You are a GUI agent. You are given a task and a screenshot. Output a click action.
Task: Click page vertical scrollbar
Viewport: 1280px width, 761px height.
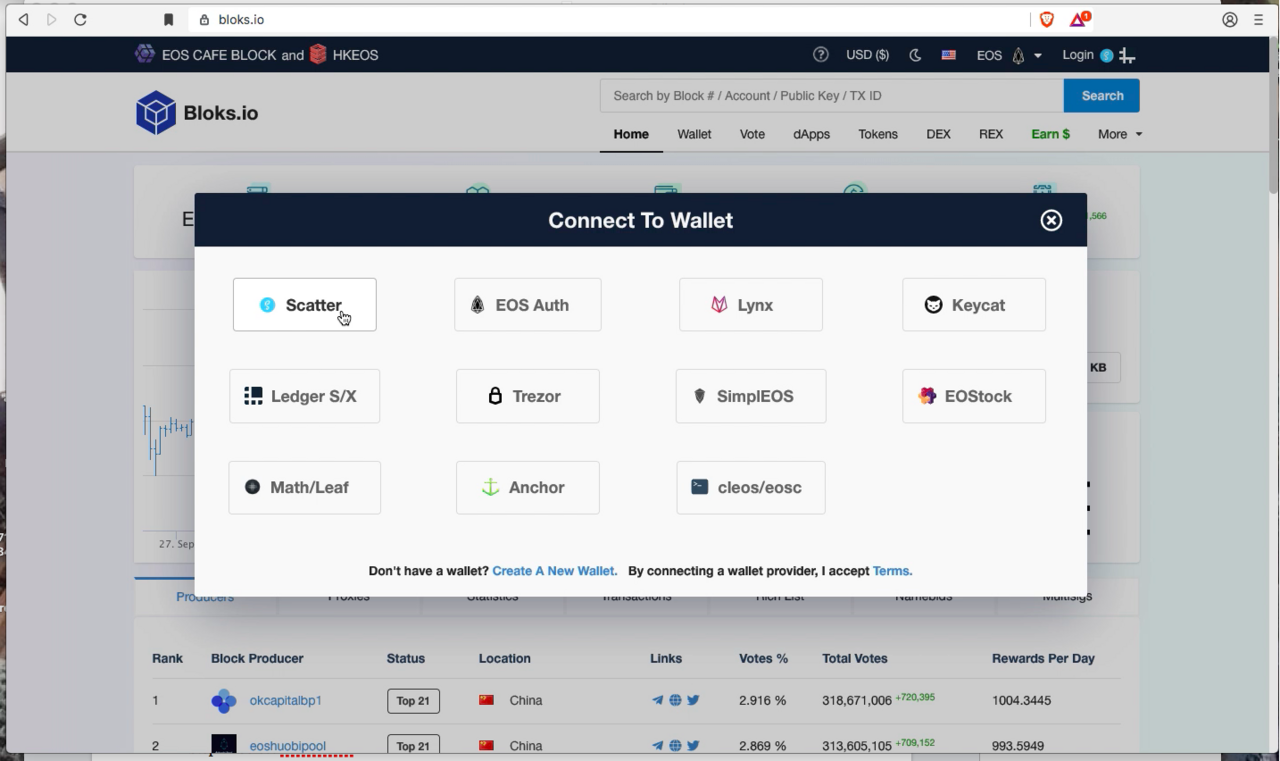tap(1273, 115)
